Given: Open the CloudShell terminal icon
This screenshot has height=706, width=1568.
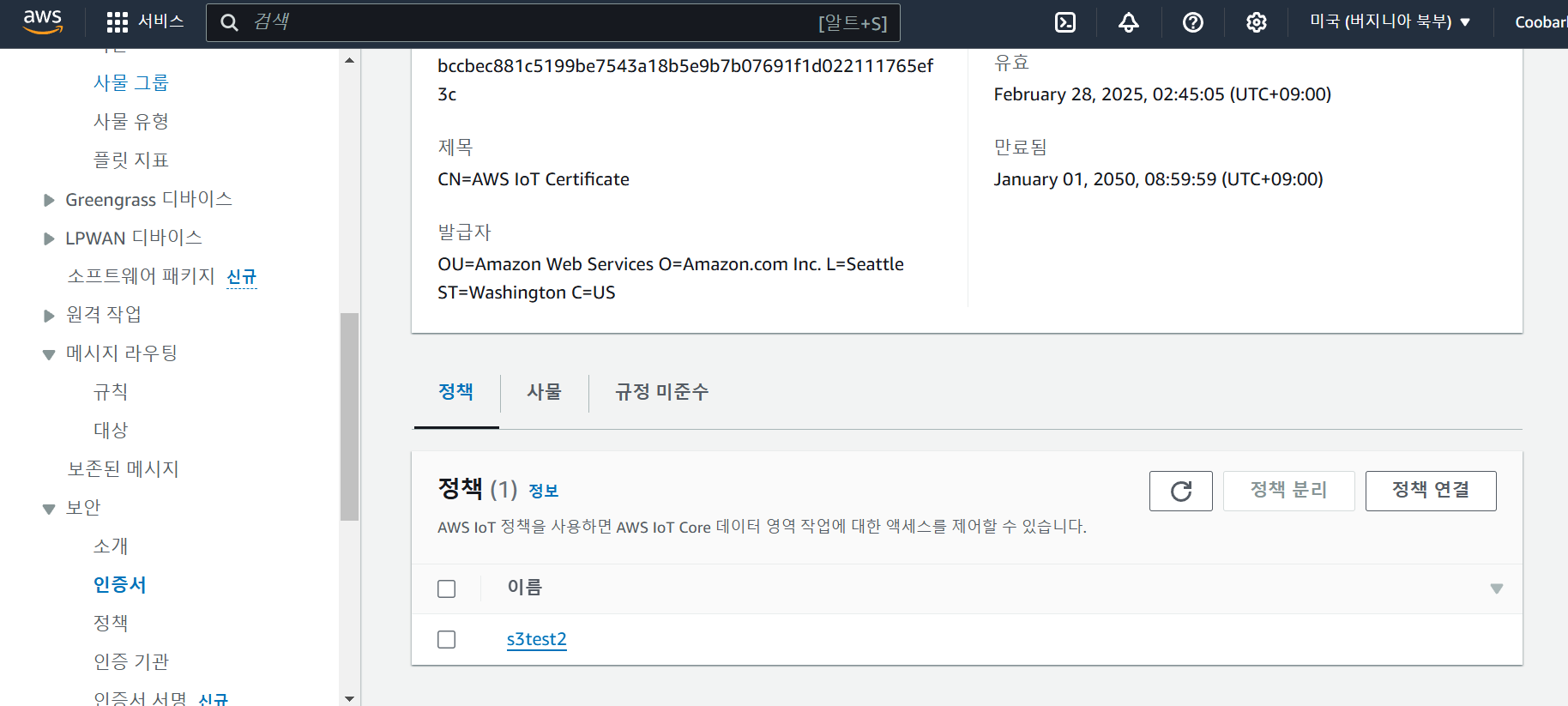Looking at the screenshot, I should (x=1064, y=22).
